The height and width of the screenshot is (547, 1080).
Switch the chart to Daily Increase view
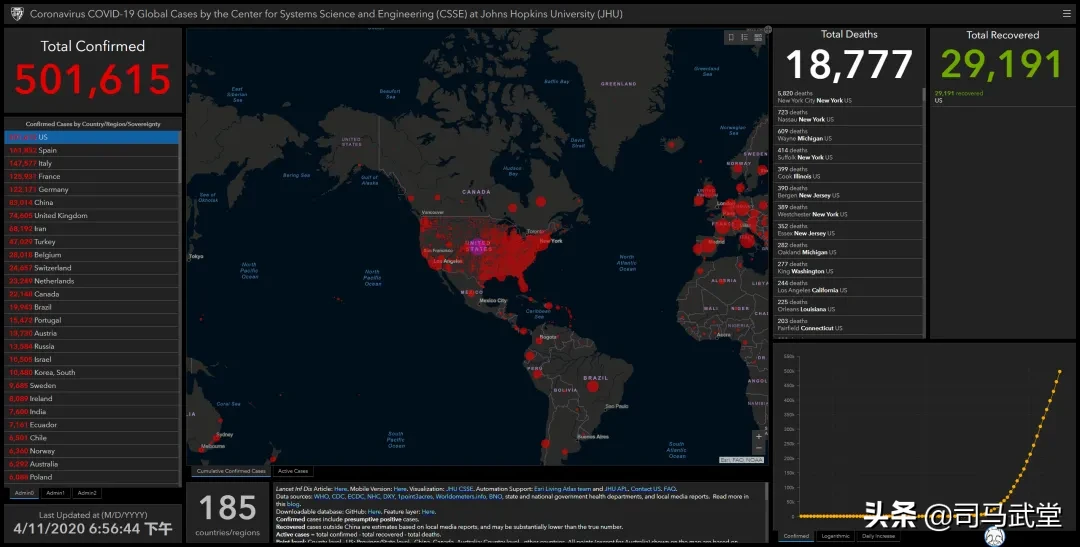(x=879, y=536)
